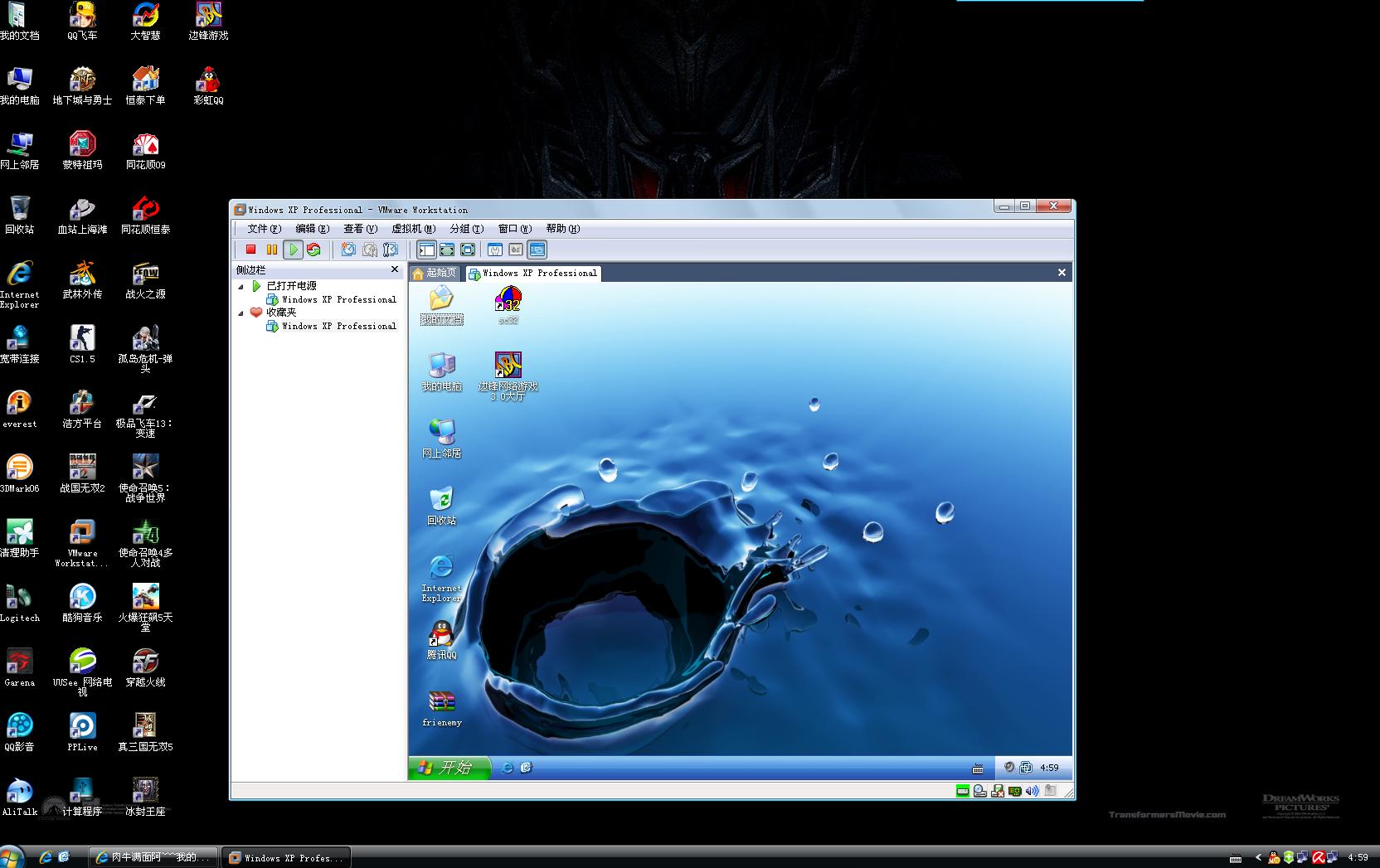Select the 腾讯QQ guest desktop icon

click(441, 640)
